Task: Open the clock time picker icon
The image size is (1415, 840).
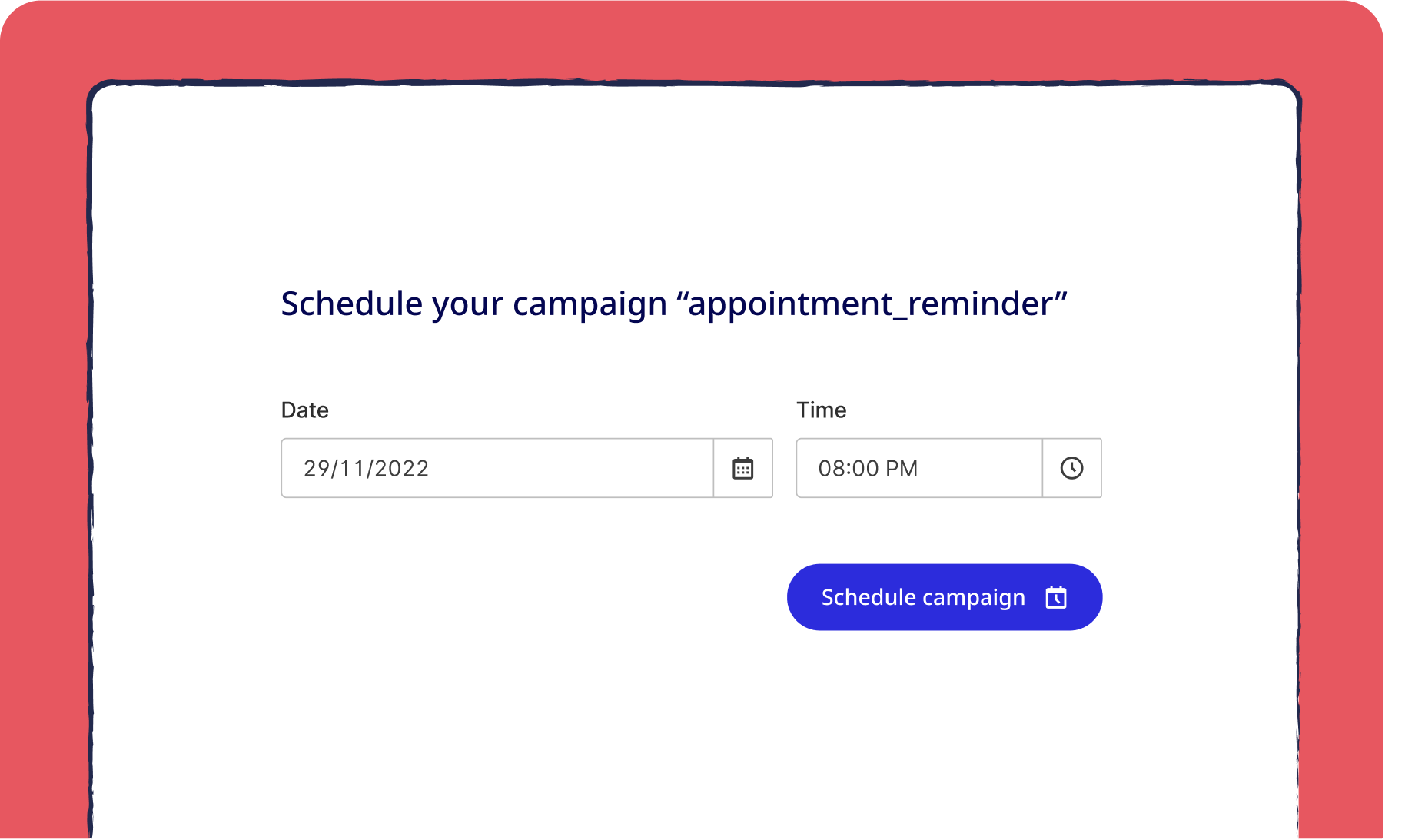Action: coord(1071,468)
